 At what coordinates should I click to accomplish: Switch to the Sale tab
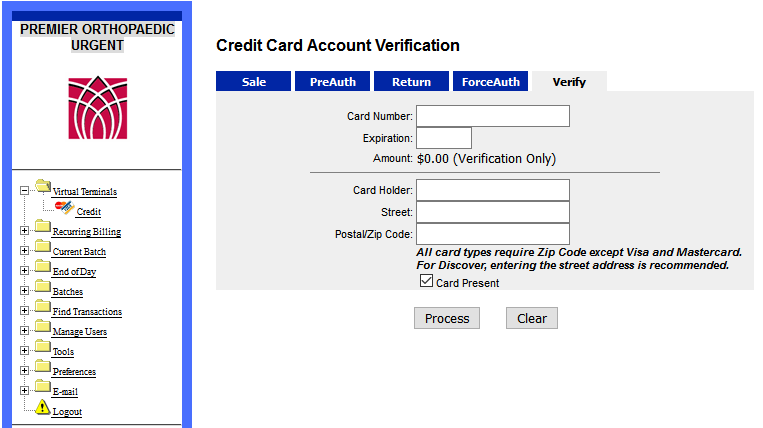pos(254,81)
